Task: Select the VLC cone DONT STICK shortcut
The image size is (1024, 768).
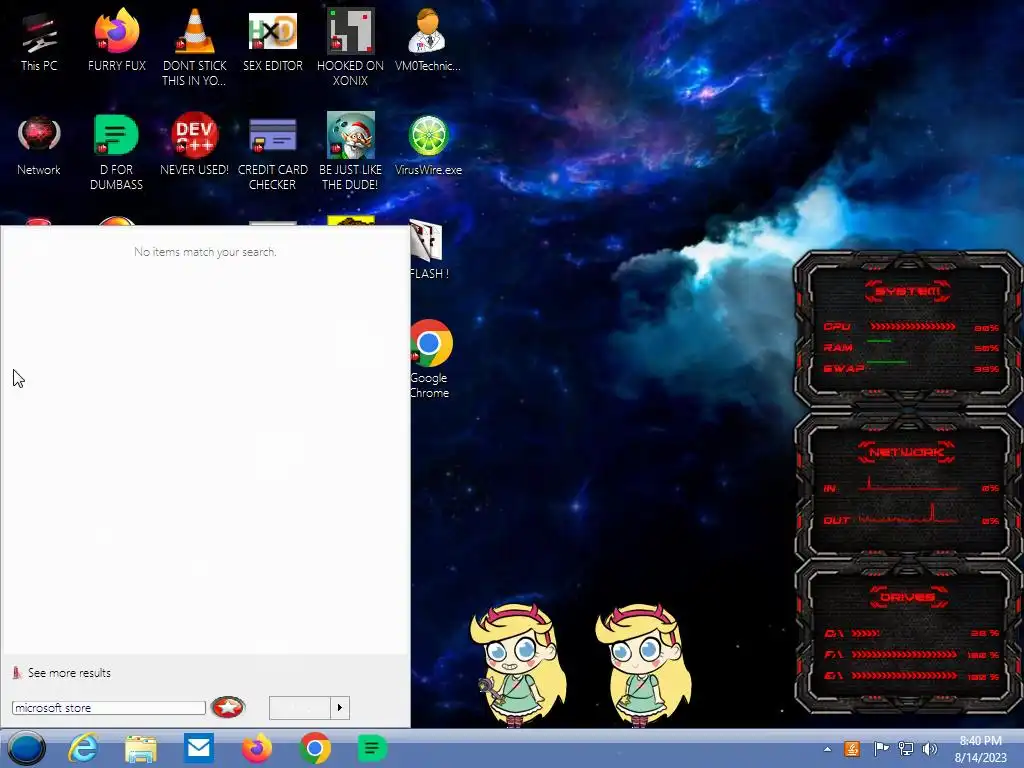Action: click(x=194, y=47)
